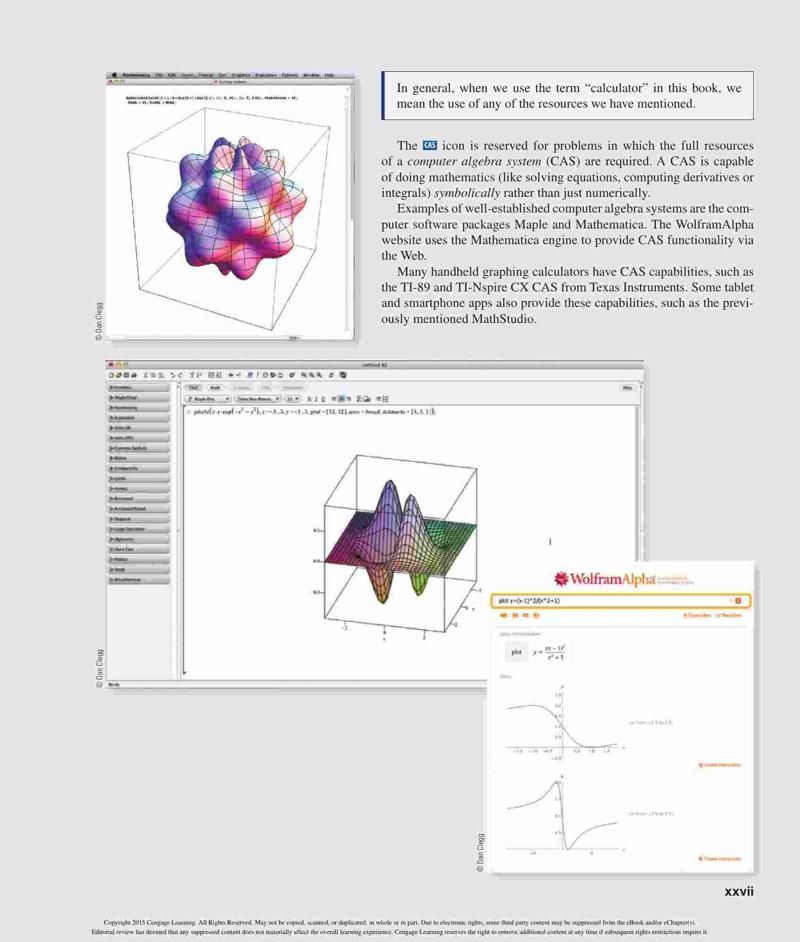
Task: Click the Apple logo in the Mathematica menu bar
Action: pyautogui.click(x=114, y=75)
